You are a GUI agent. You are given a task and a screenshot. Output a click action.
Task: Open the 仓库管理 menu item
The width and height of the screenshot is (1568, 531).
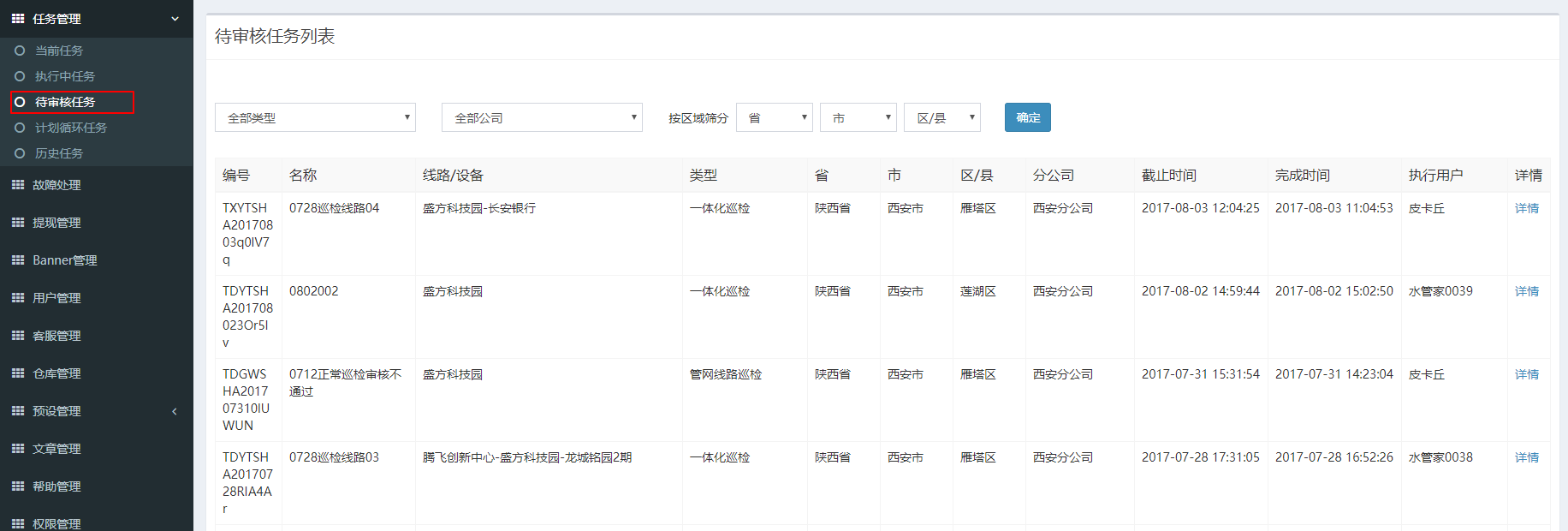pyautogui.click(x=56, y=373)
